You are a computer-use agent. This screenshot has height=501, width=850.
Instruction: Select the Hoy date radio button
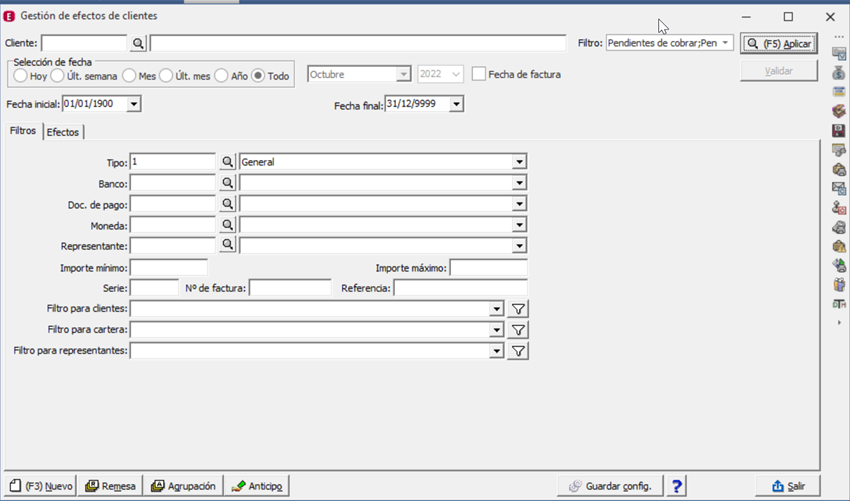click(21, 76)
